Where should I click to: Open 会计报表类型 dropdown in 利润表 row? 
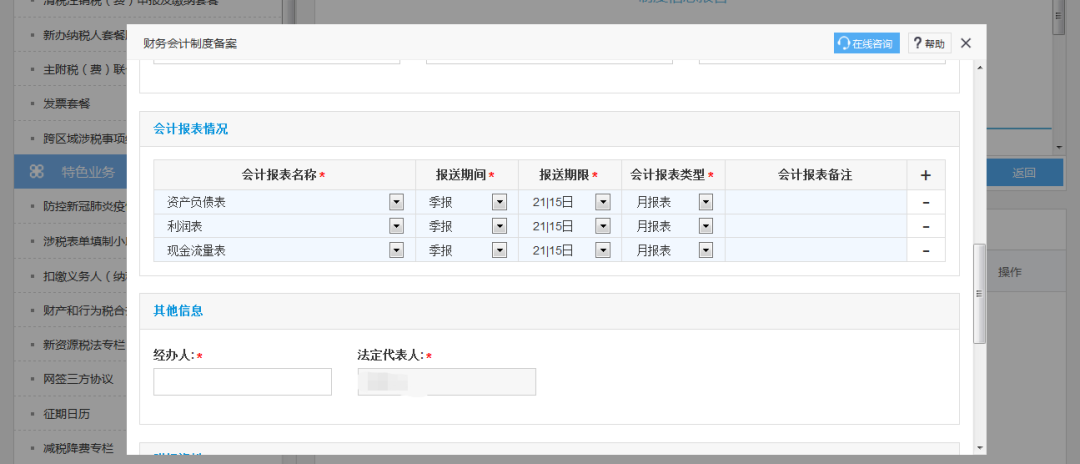click(706, 226)
